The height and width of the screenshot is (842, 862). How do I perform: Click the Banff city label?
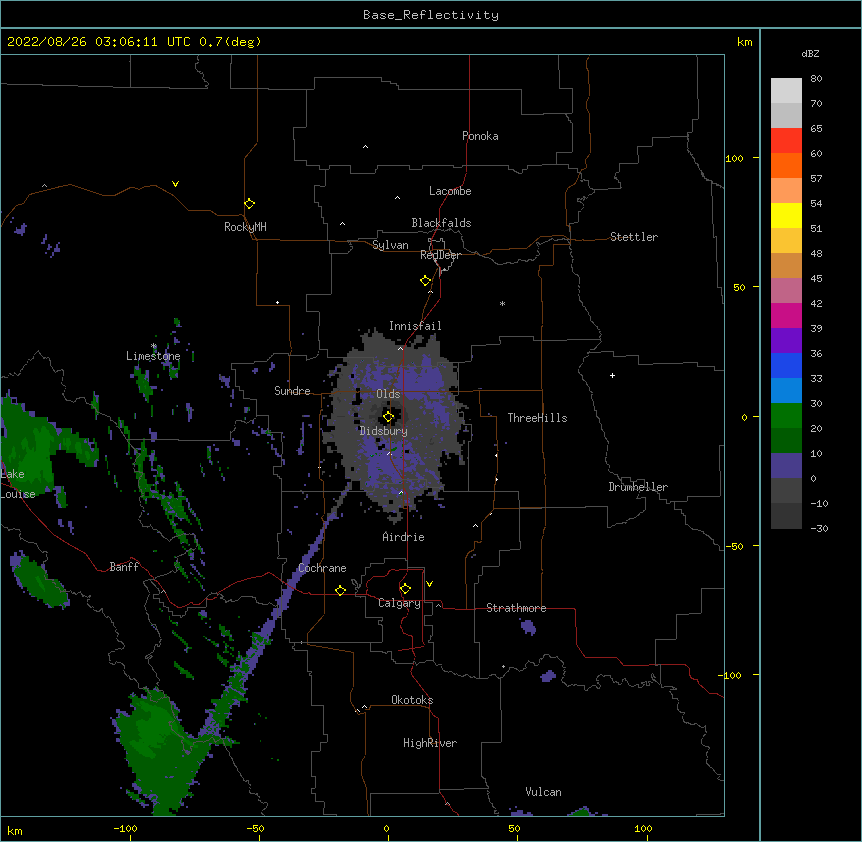click(124, 567)
